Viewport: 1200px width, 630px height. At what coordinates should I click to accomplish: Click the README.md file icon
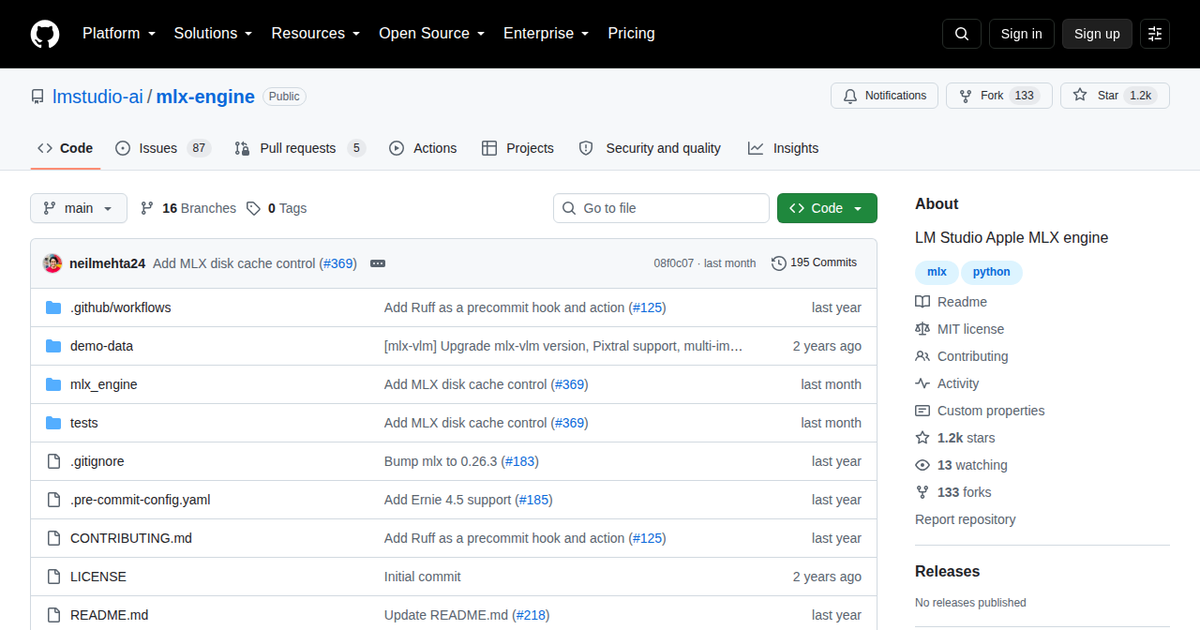click(x=54, y=615)
